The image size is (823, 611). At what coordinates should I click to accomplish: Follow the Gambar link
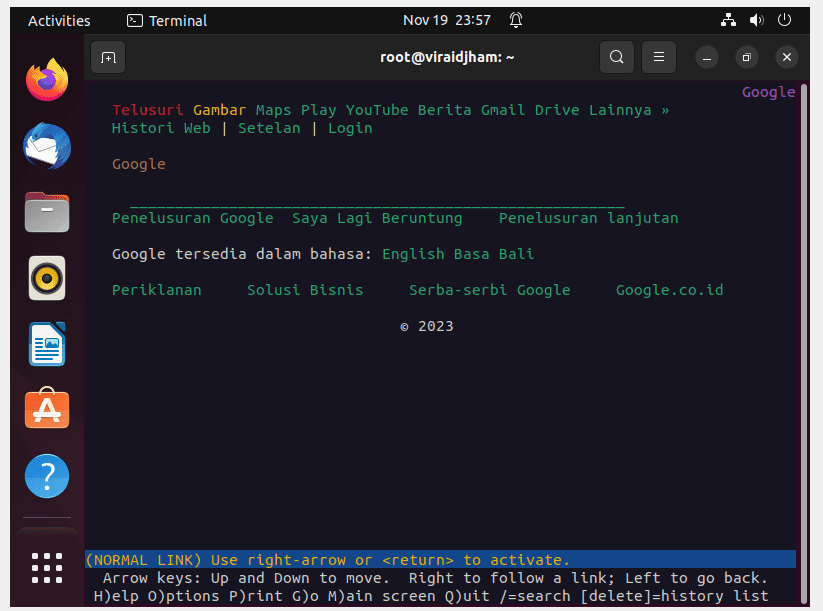219,110
